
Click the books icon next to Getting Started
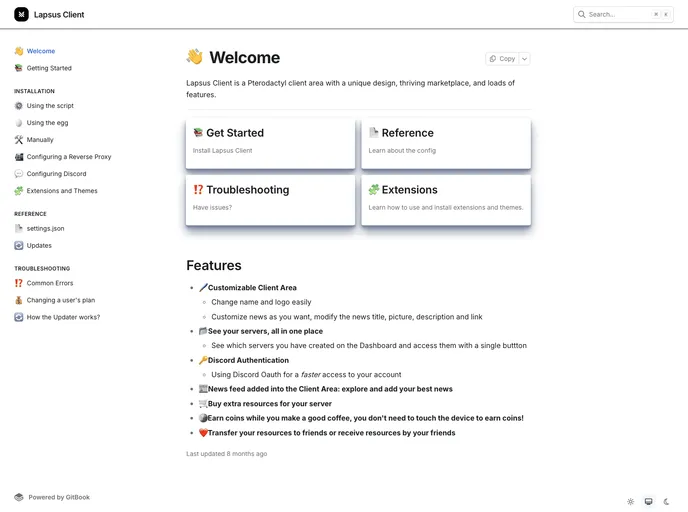click(18, 68)
